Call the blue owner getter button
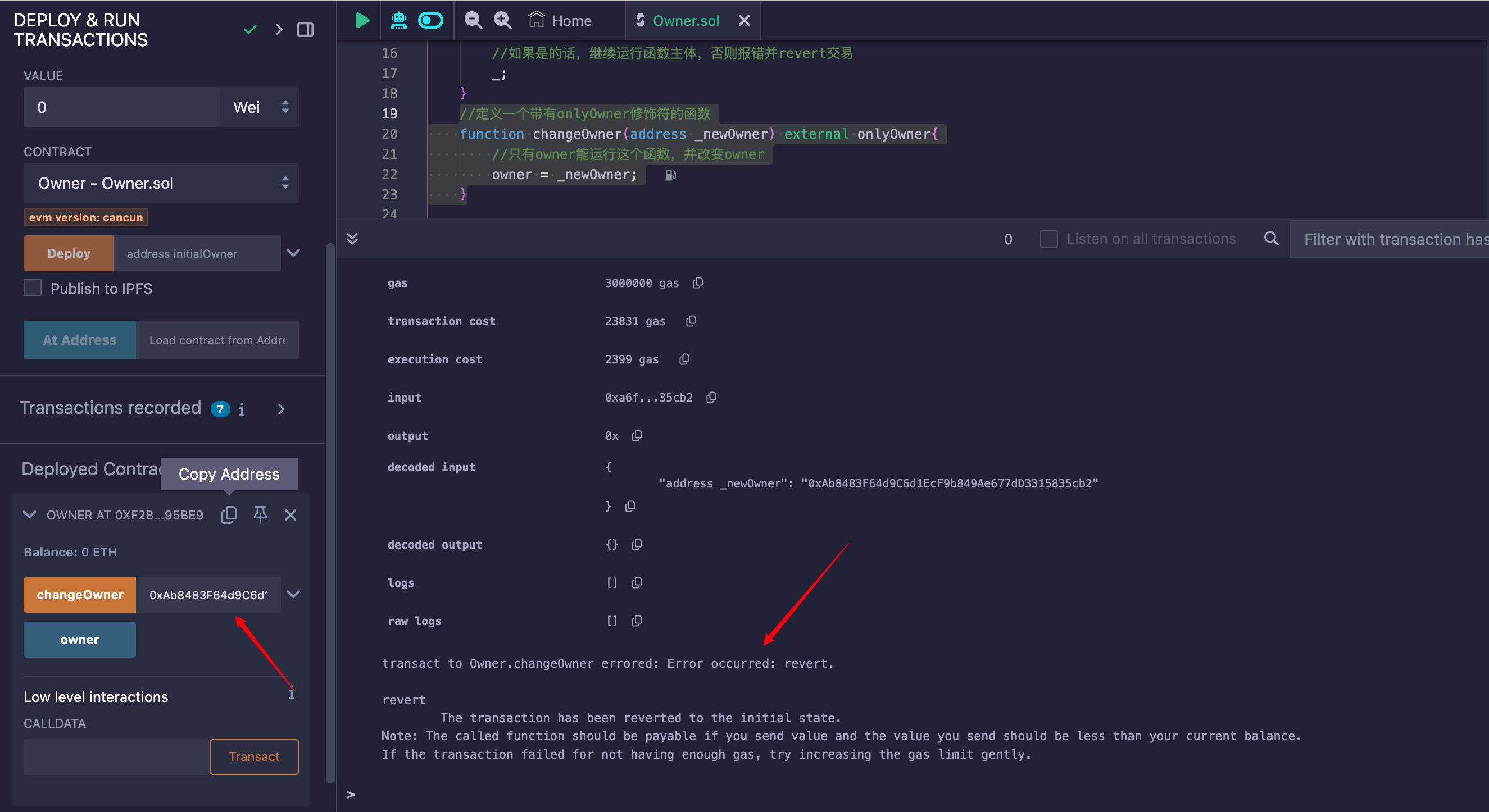 click(x=80, y=639)
